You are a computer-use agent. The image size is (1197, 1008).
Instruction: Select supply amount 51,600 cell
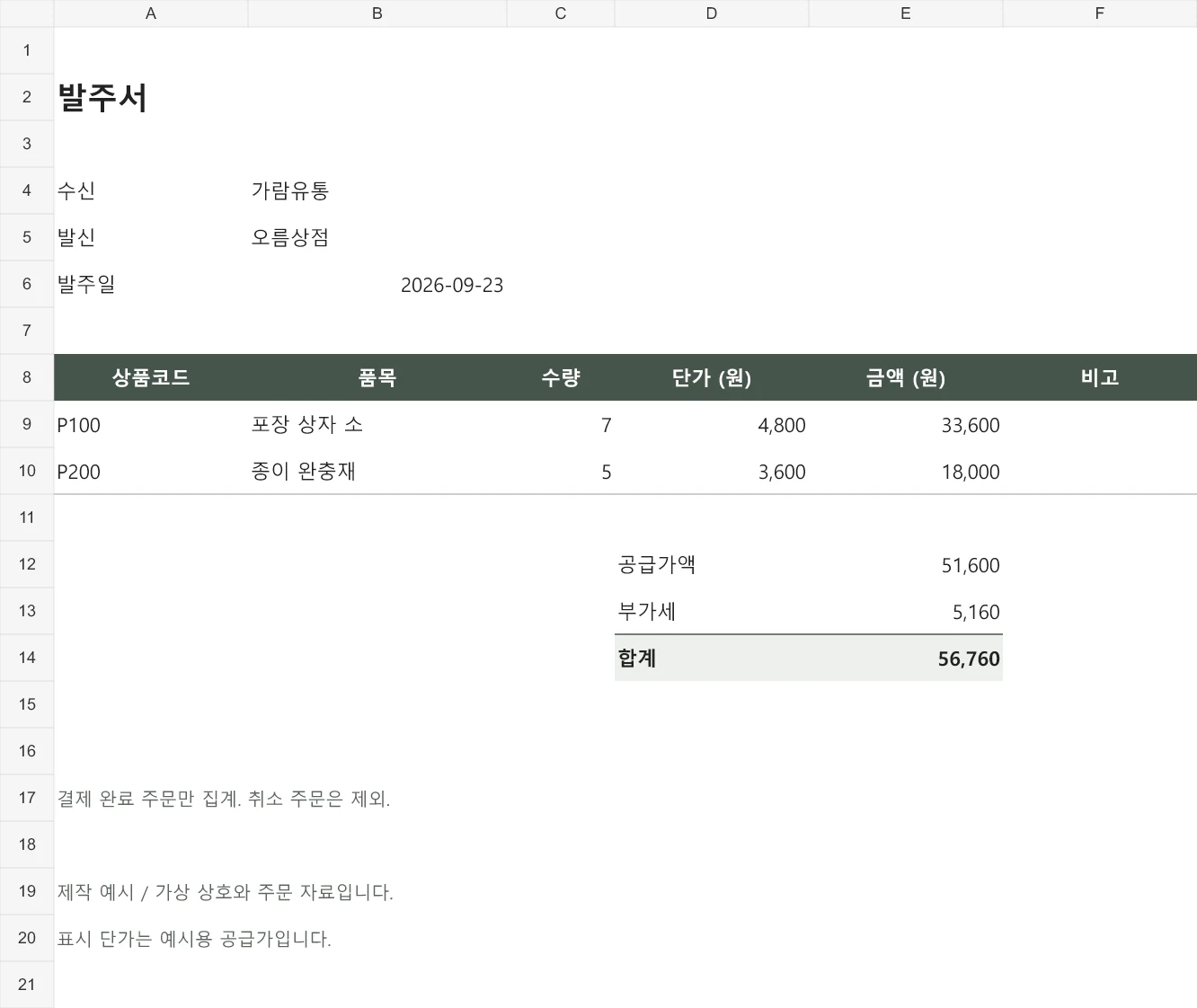(x=906, y=564)
